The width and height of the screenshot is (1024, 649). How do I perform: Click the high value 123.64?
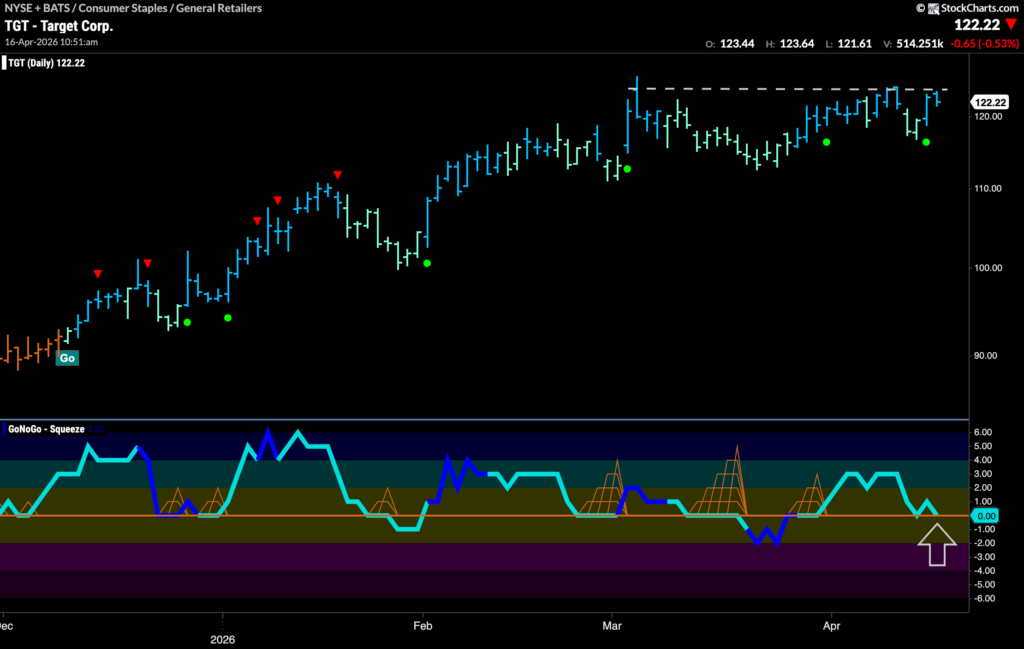(x=797, y=44)
